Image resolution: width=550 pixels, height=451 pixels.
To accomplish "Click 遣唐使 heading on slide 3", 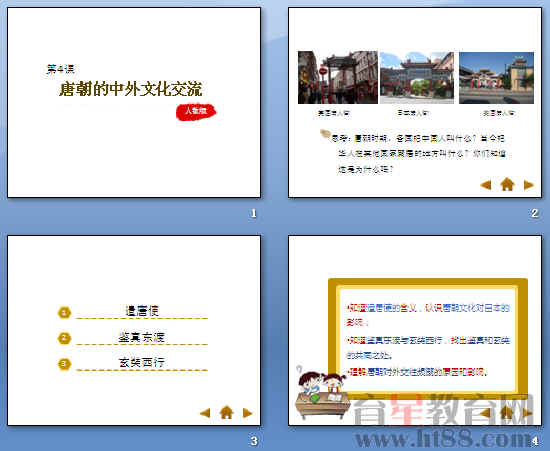I will pyautogui.click(x=142, y=311).
